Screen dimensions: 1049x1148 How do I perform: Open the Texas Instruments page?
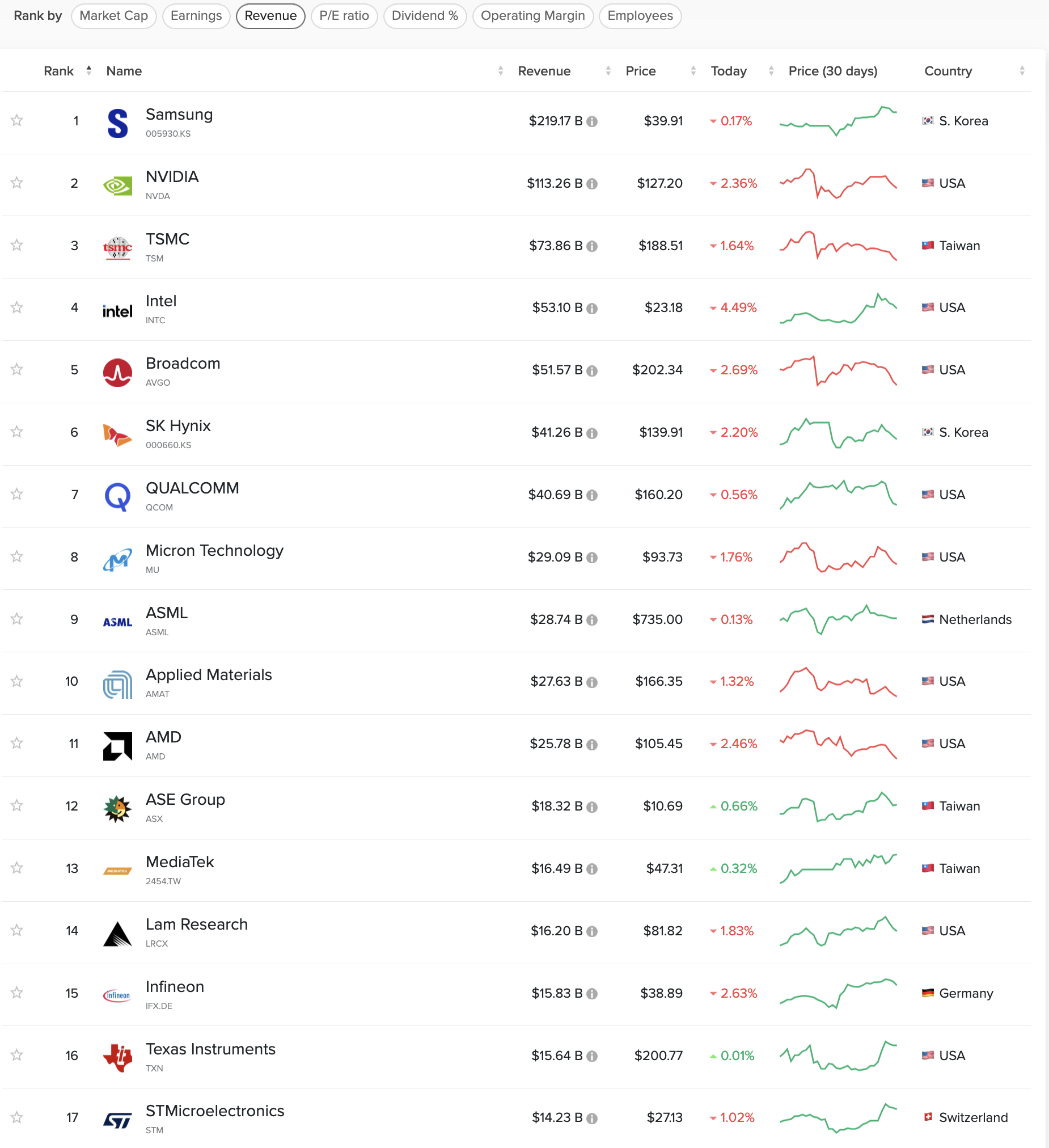click(x=210, y=1049)
